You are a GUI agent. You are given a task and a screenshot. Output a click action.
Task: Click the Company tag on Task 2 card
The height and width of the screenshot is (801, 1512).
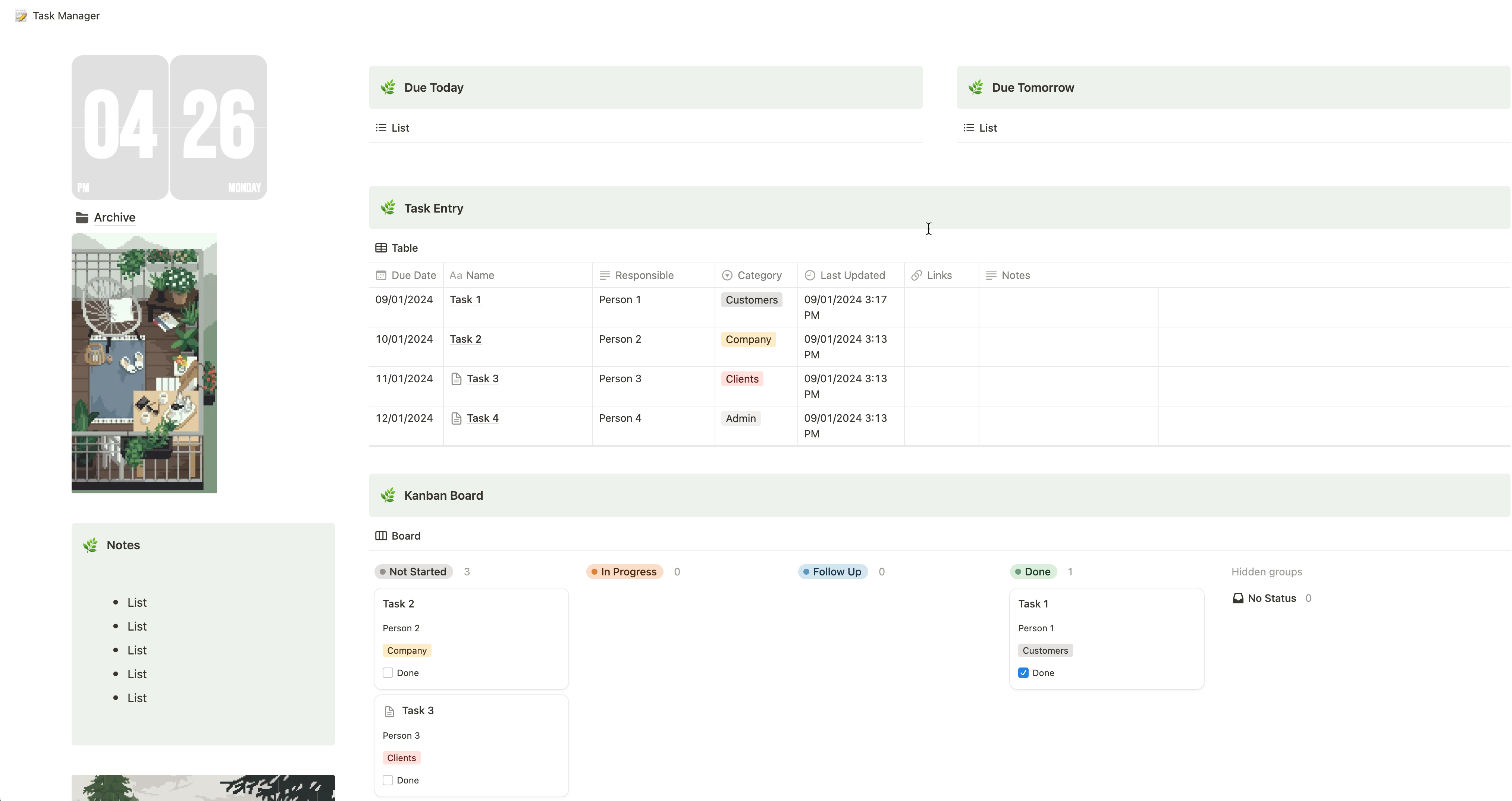tap(407, 650)
